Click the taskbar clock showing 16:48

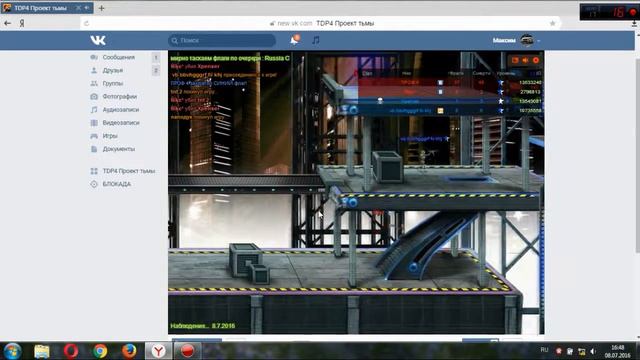point(618,351)
